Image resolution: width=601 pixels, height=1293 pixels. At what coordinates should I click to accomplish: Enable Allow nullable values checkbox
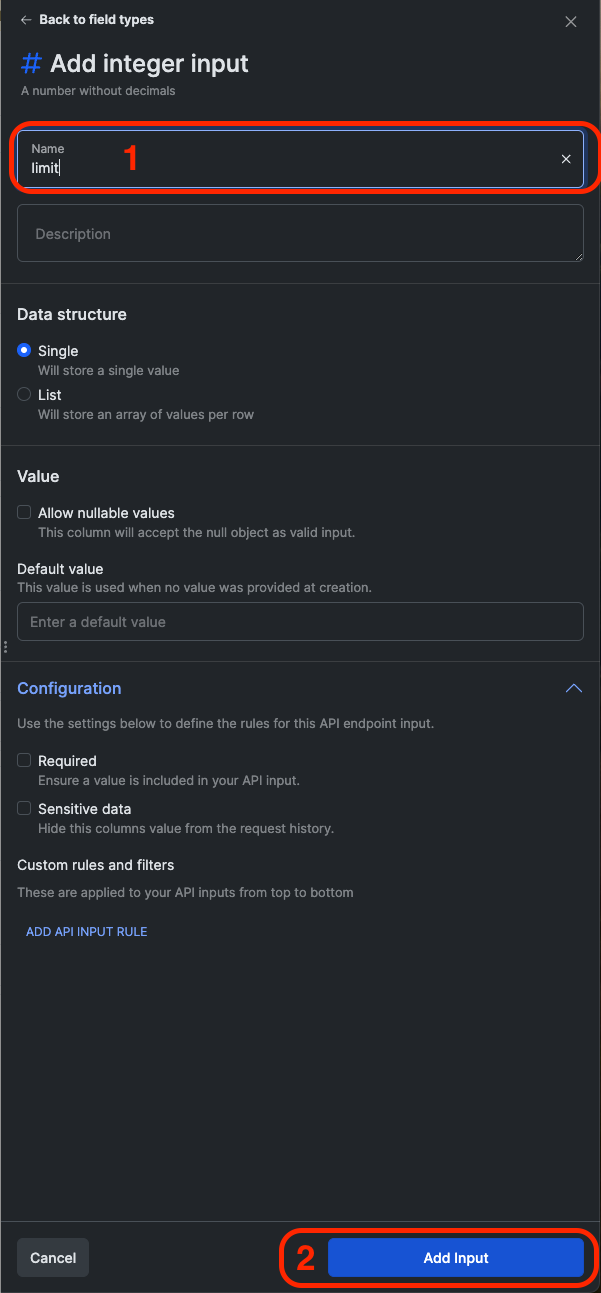point(24,512)
